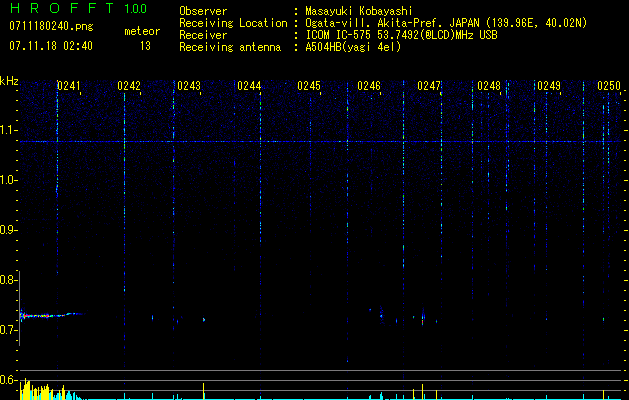Click the 0245 time marker
Screen dimensions: 629x400
click(x=309, y=86)
